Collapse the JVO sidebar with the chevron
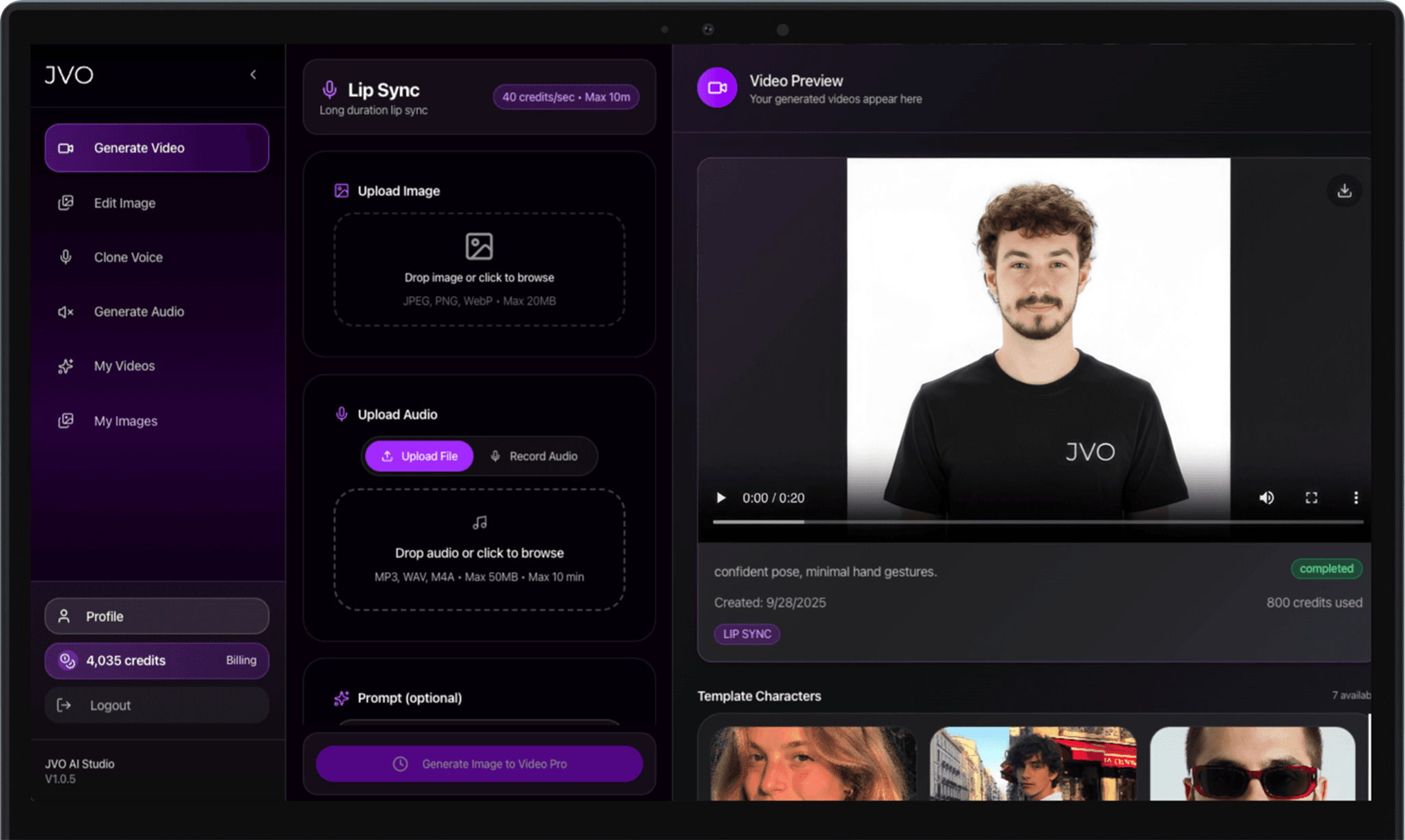 click(253, 74)
